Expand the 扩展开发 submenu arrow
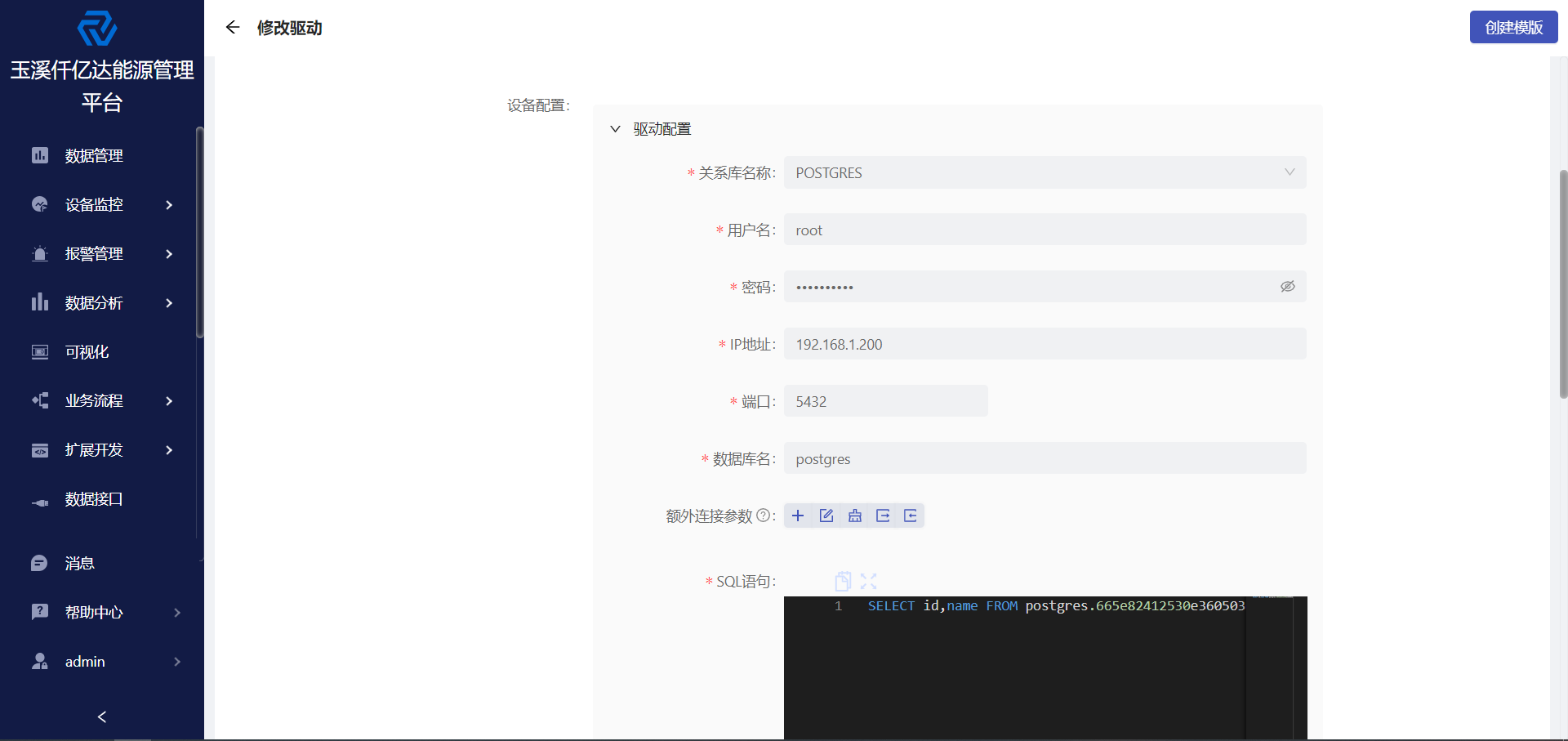1568x741 pixels. tap(169, 450)
